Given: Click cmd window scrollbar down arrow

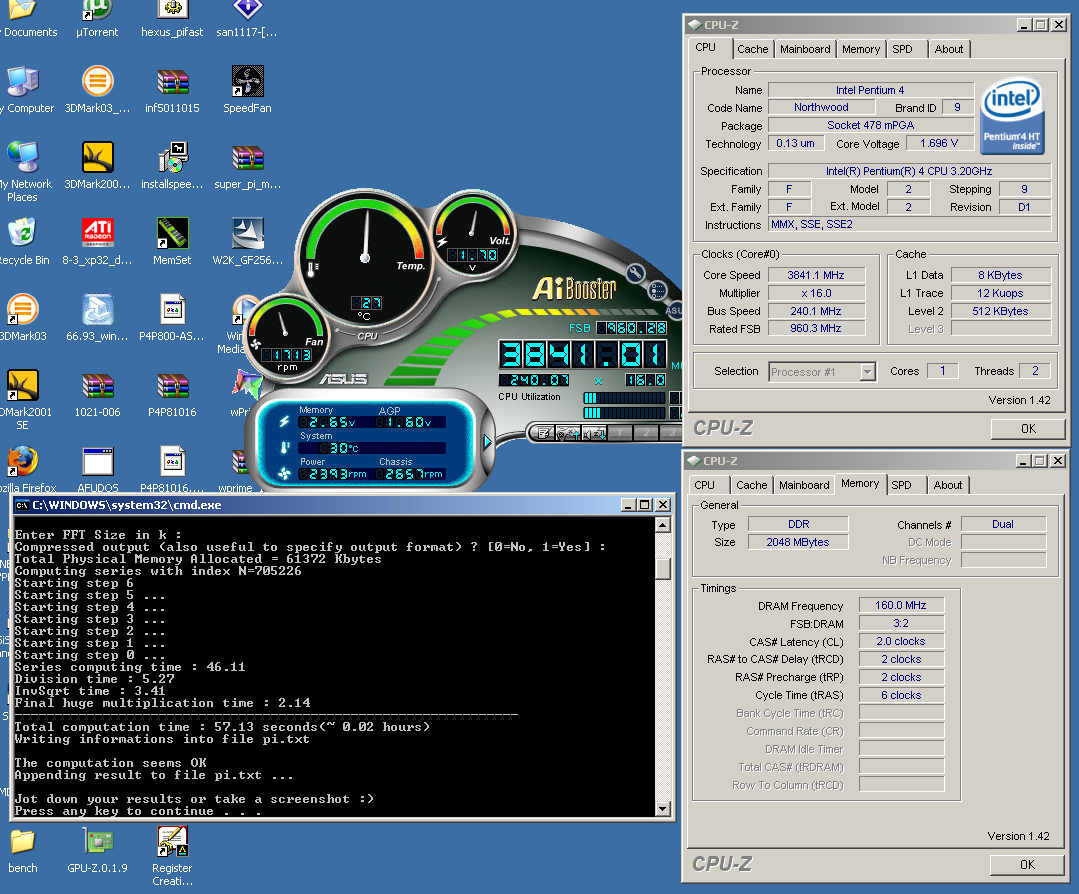Looking at the screenshot, I should 663,809.
